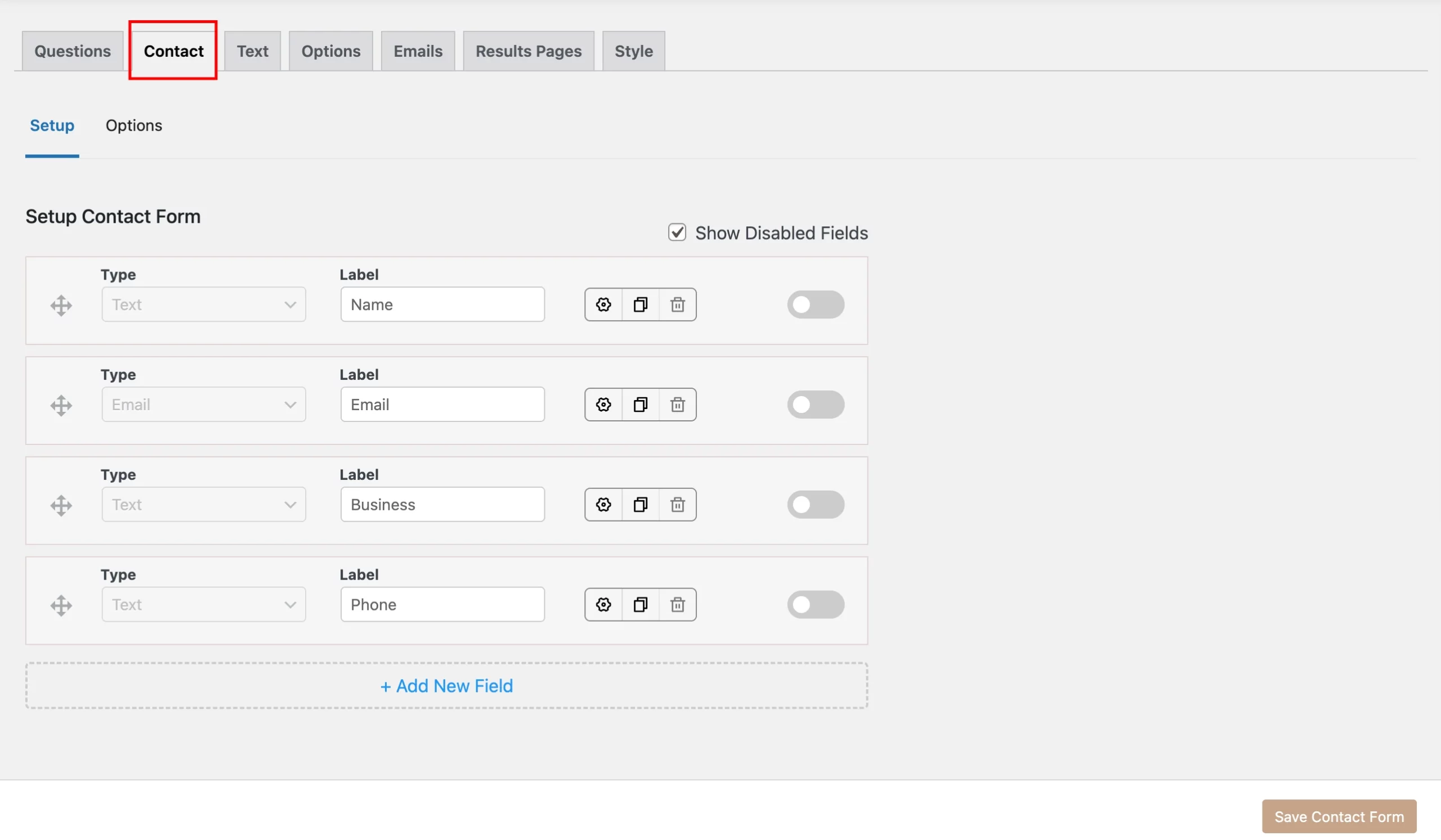Click the move handle of the Email row
Image resolution: width=1441 pixels, height=840 pixels.
tap(61, 406)
